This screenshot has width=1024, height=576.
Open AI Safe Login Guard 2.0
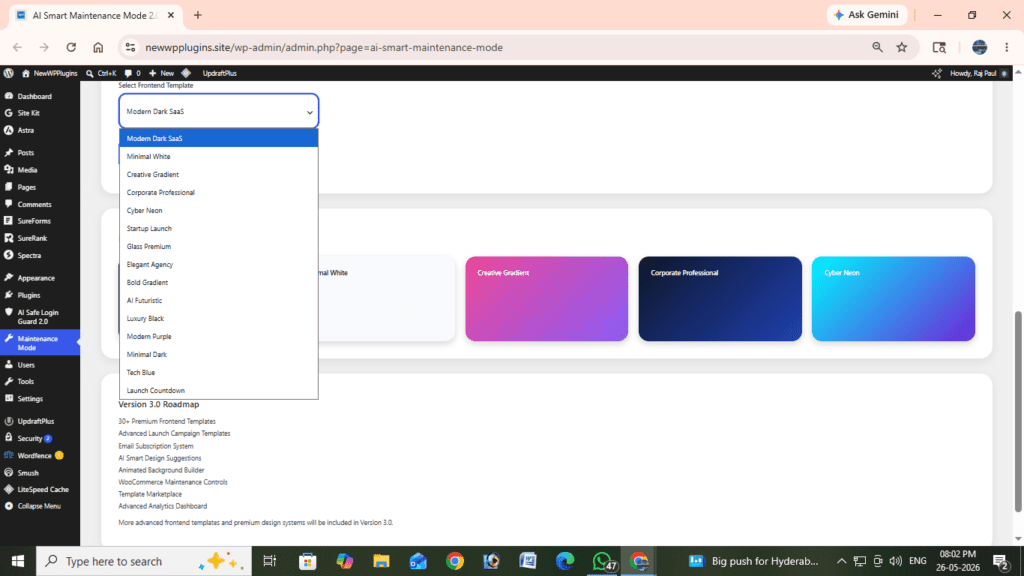[x=40, y=317]
